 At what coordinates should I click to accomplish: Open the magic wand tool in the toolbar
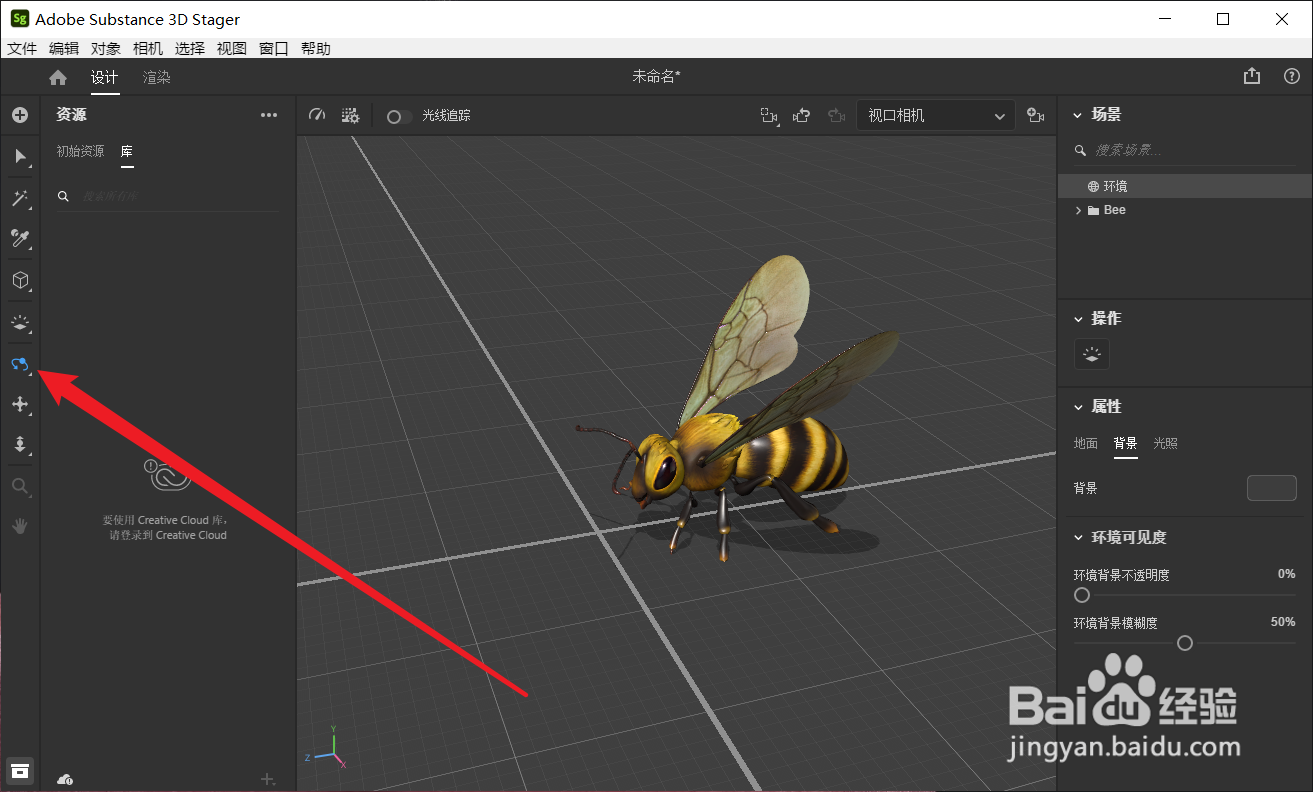[x=20, y=198]
